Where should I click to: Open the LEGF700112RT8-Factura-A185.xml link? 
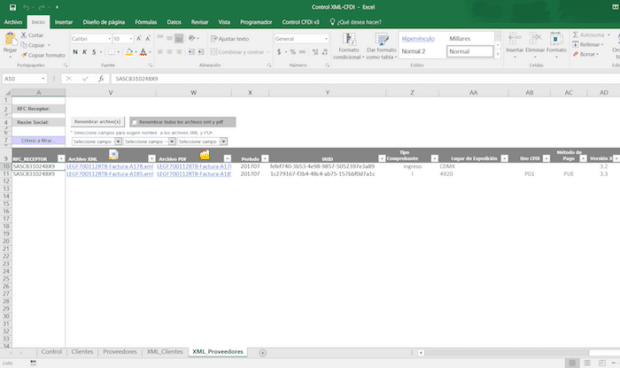[110, 174]
